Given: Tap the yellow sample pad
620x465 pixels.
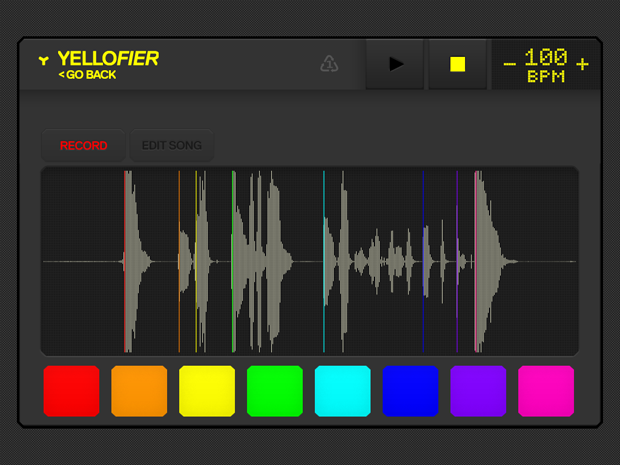Looking at the screenshot, I should pyautogui.click(x=207, y=391).
